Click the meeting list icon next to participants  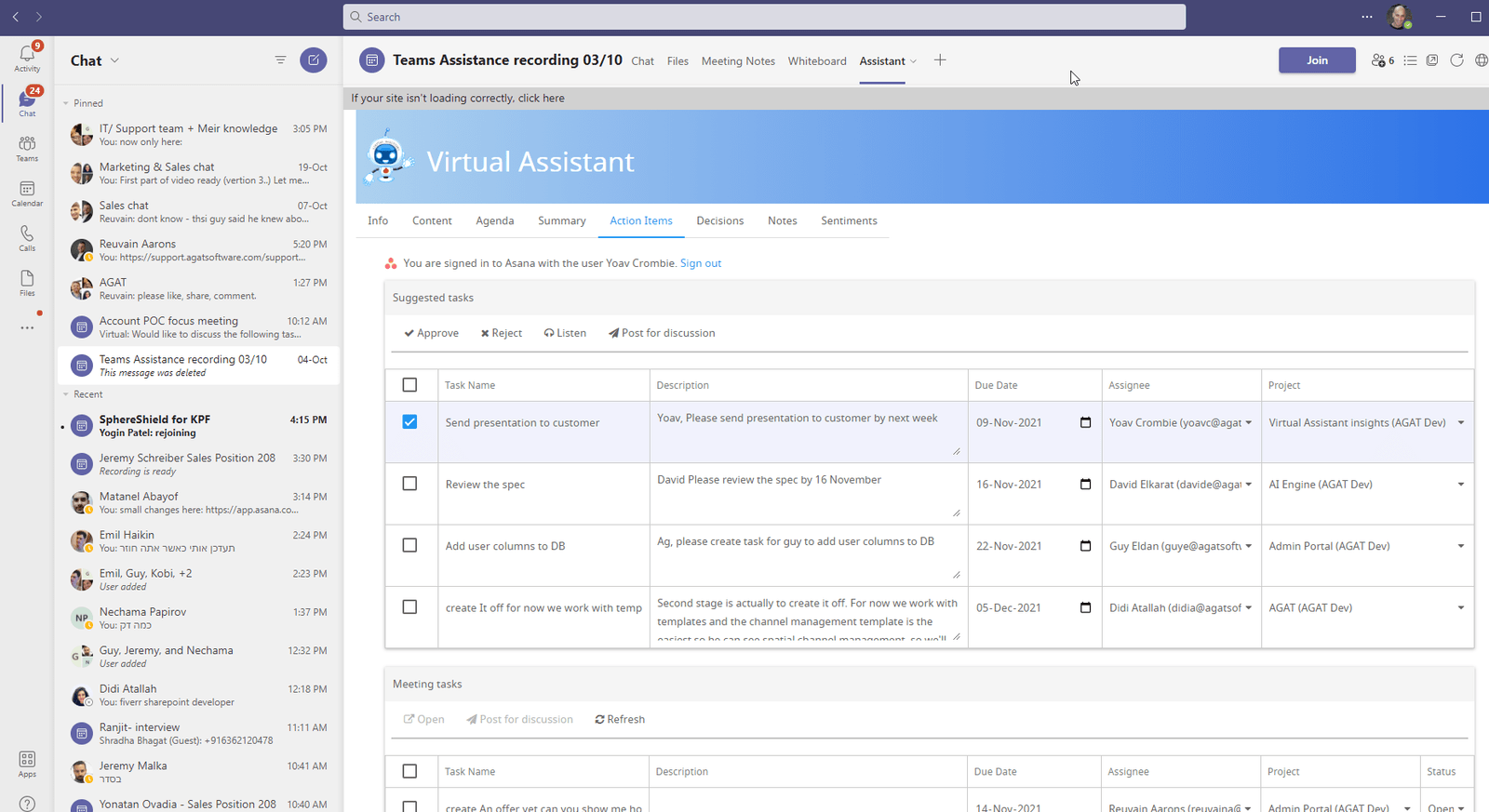[x=1410, y=60]
